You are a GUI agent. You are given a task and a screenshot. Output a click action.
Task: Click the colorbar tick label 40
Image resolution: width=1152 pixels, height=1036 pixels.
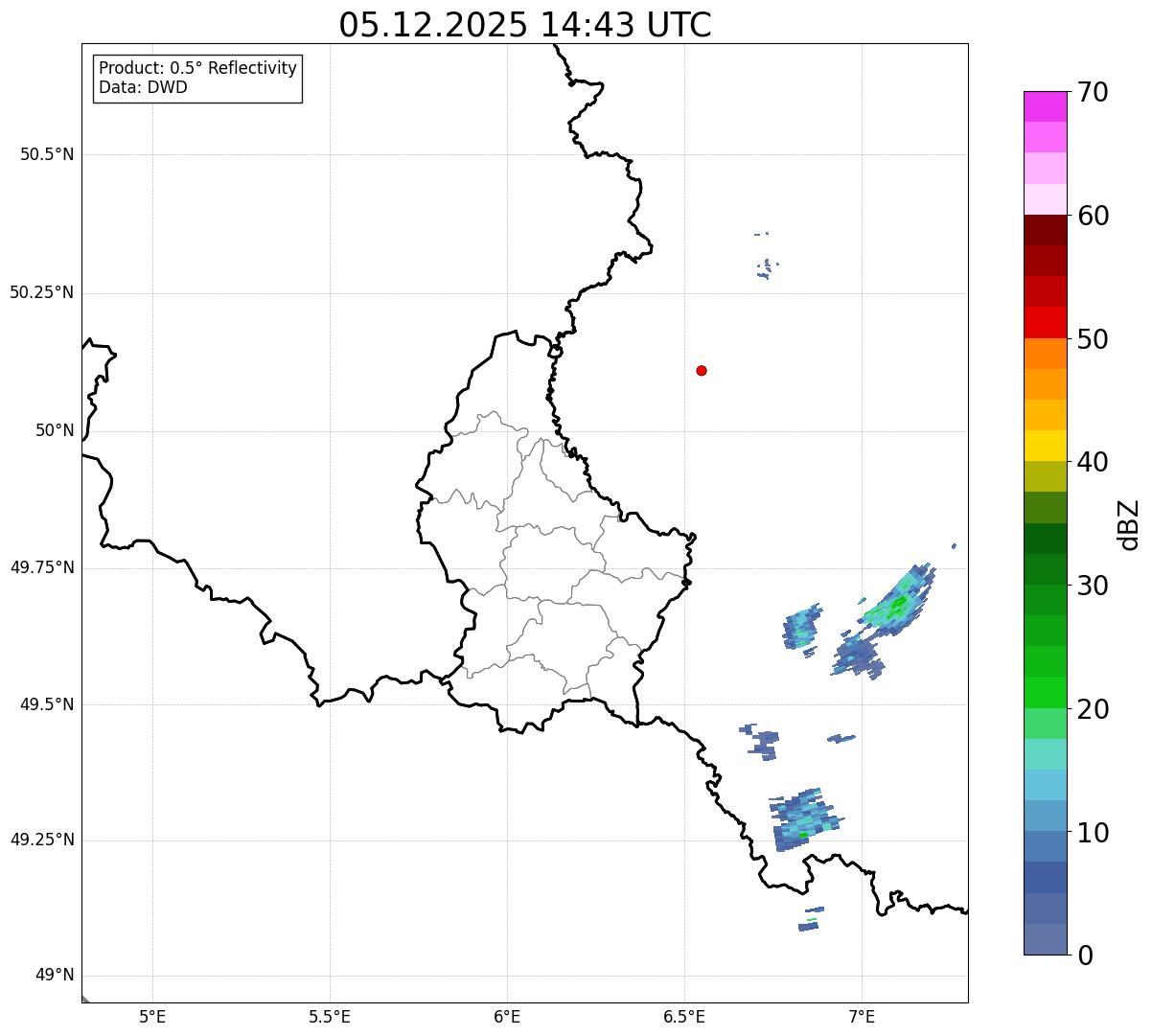[1092, 462]
